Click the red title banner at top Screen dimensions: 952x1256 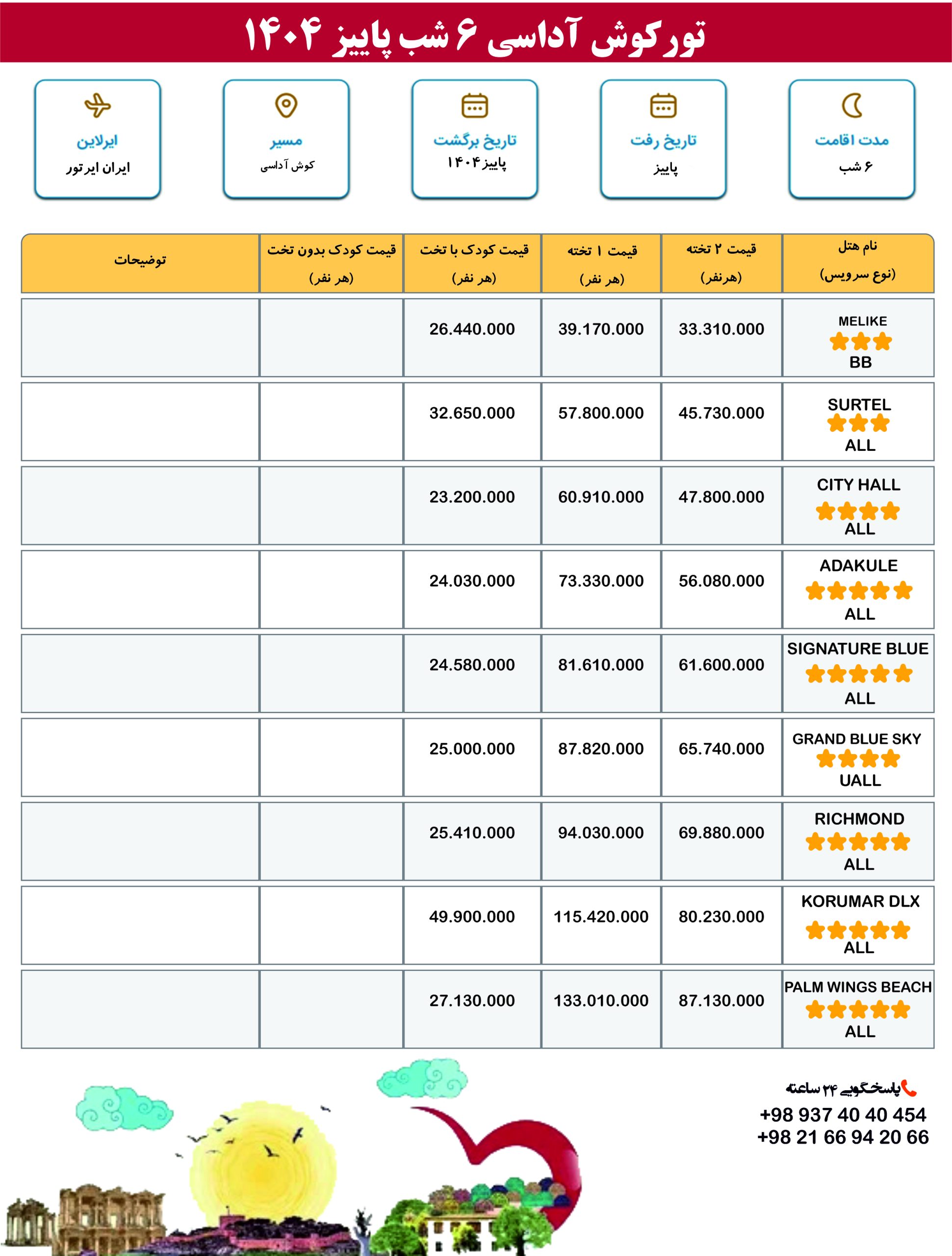pos(476,33)
